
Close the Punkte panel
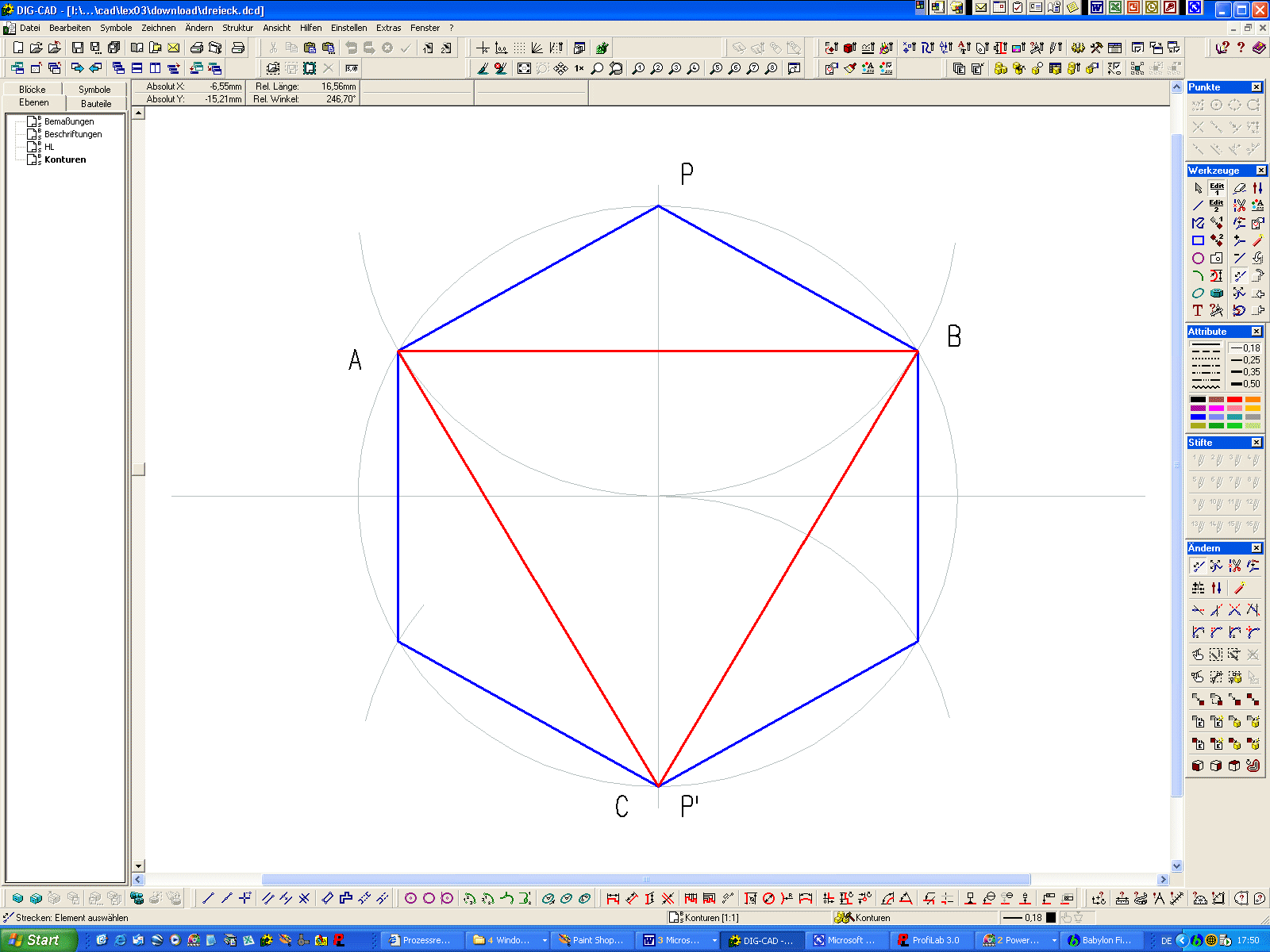coord(1257,87)
